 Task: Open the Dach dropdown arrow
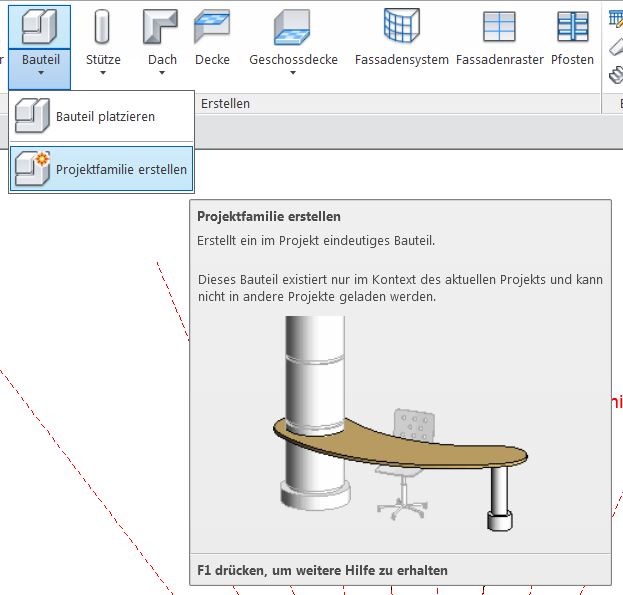click(x=161, y=73)
